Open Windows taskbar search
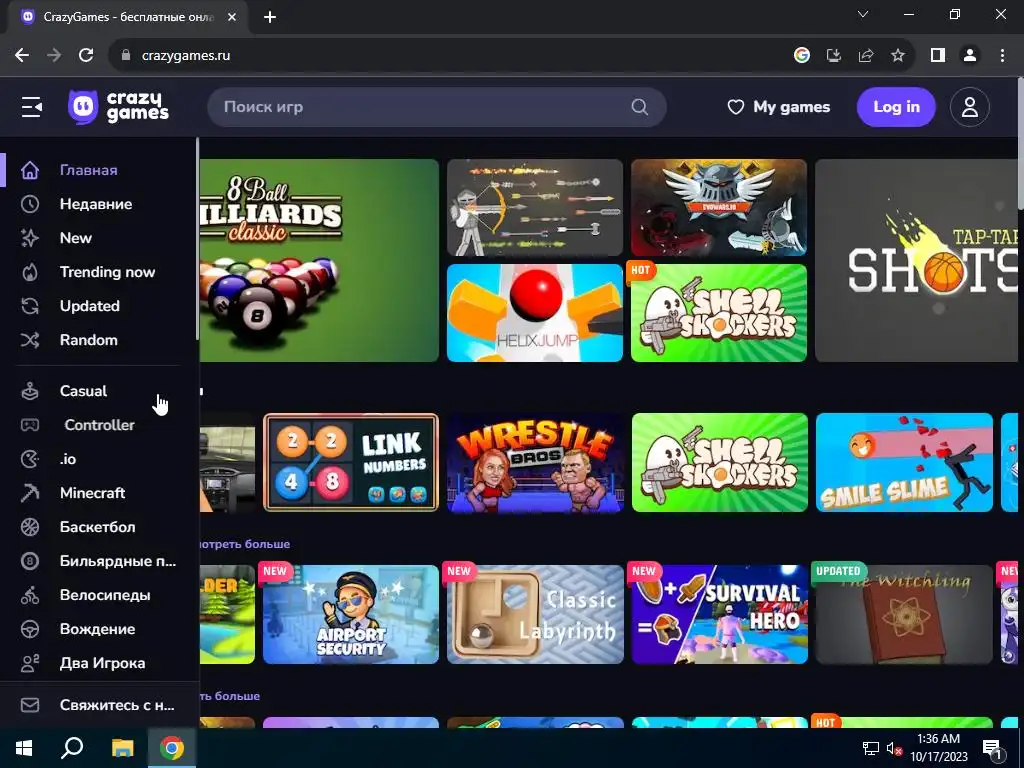Viewport: 1024px width, 768px height. [72, 748]
